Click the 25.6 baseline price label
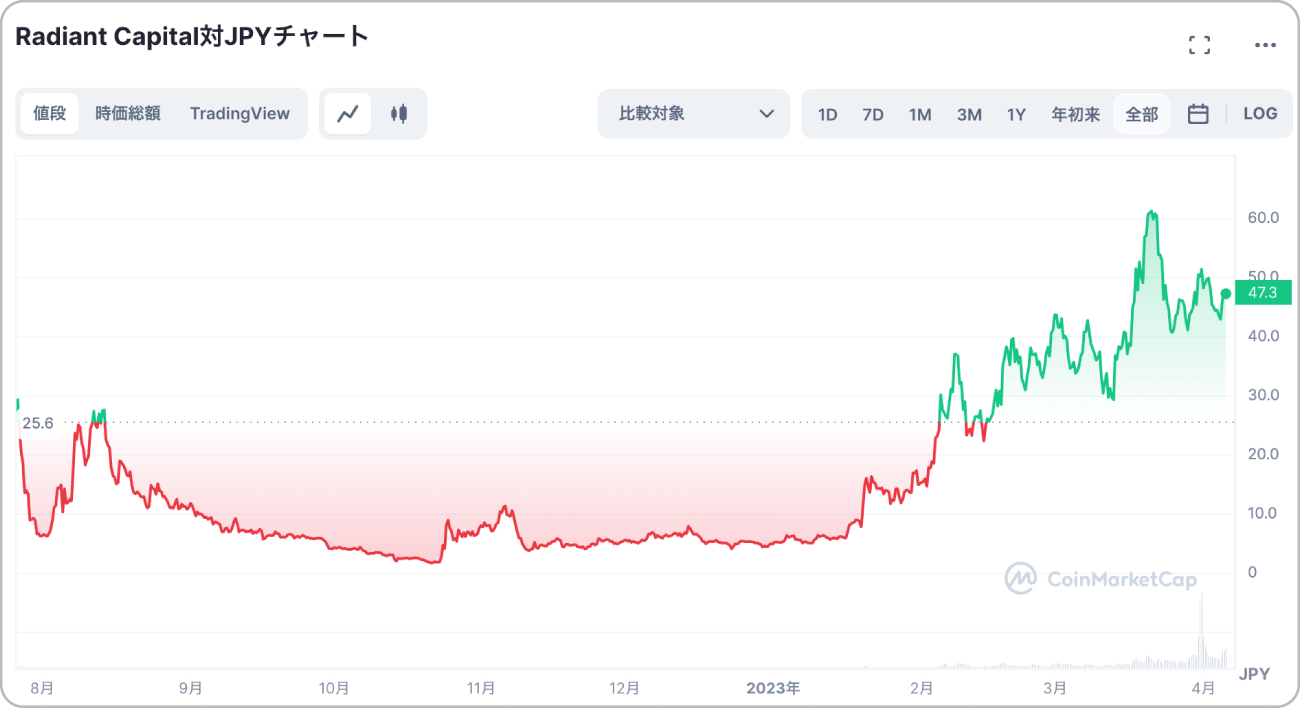1300x708 pixels. tap(38, 423)
